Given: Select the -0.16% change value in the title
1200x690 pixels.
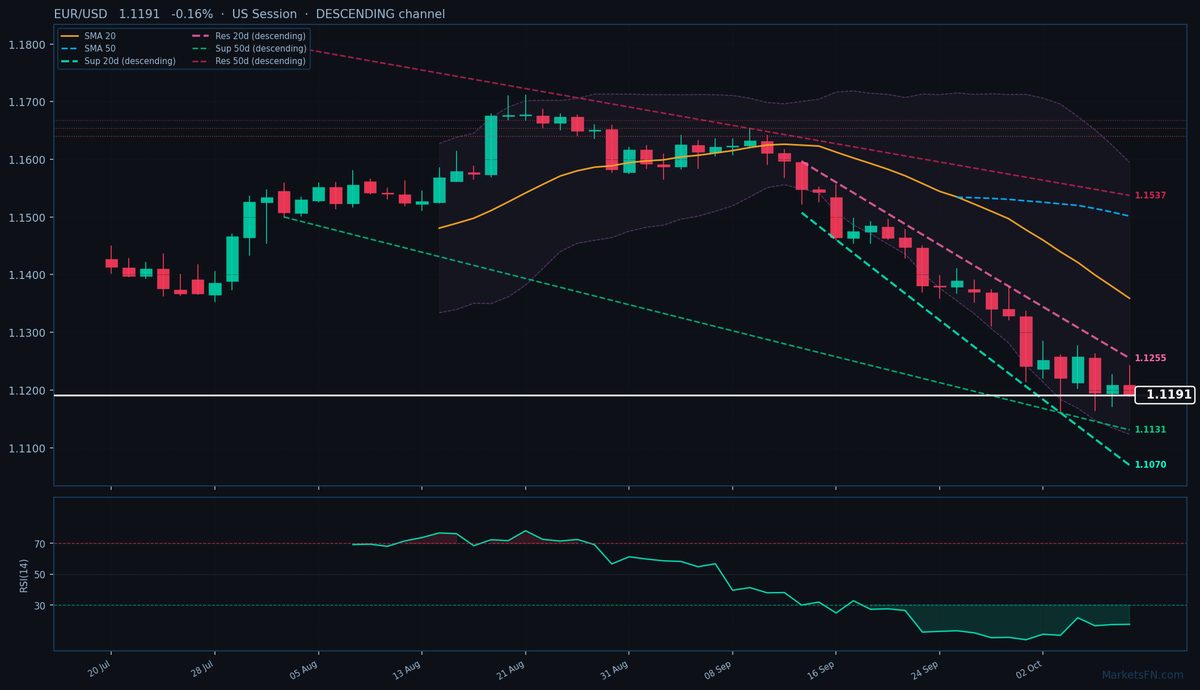Looking at the screenshot, I should coord(192,14).
